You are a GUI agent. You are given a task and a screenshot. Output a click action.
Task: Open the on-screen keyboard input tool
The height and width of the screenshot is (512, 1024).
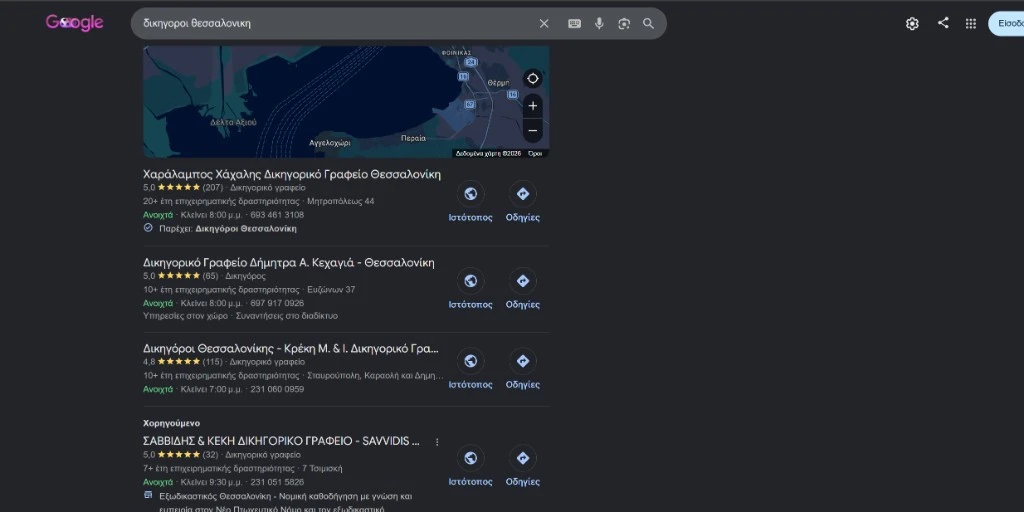tap(574, 24)
